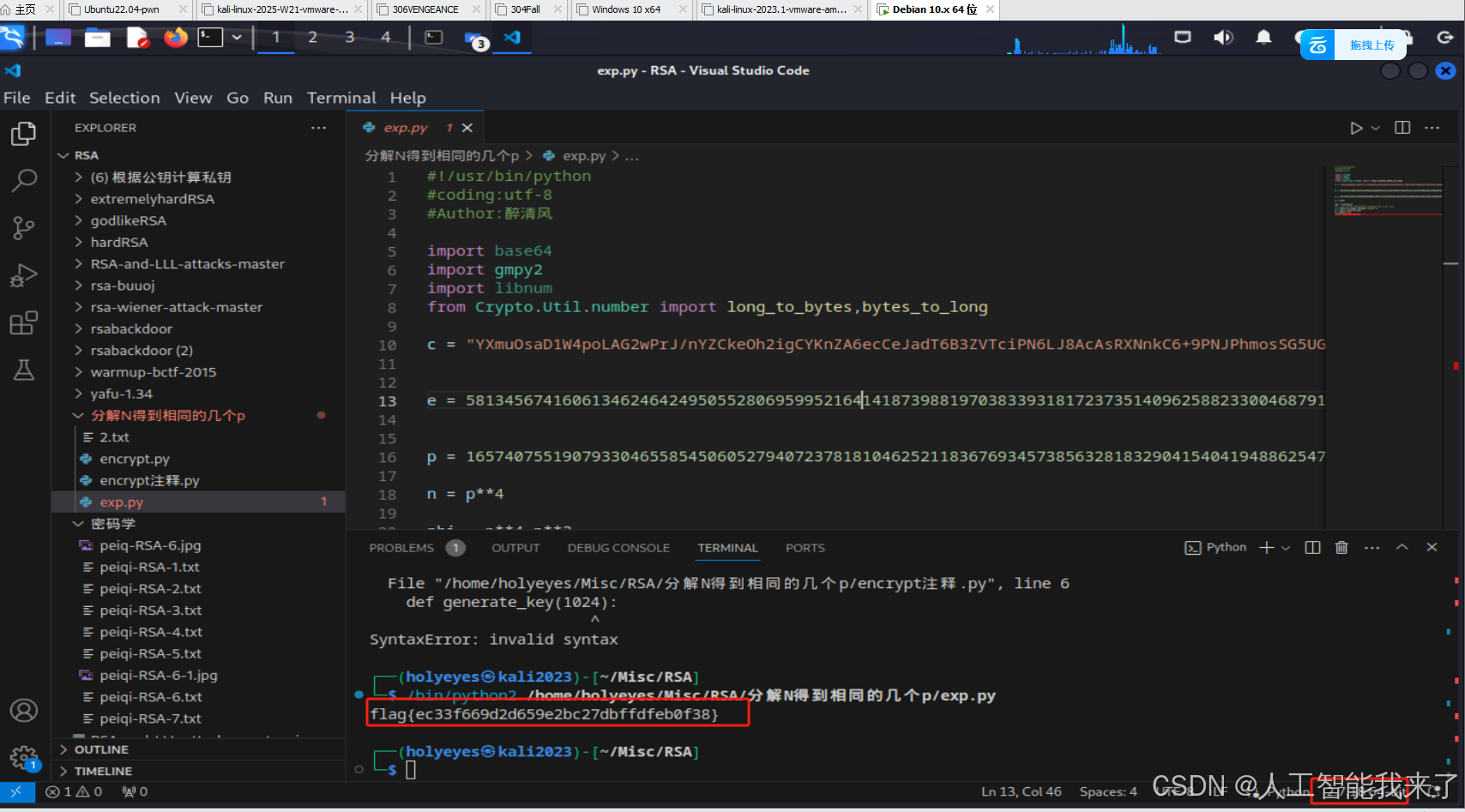Click the code minimap overview
Viewport: 1465px width, 812px height.
pyautogui.click(x=1388, y=190)
